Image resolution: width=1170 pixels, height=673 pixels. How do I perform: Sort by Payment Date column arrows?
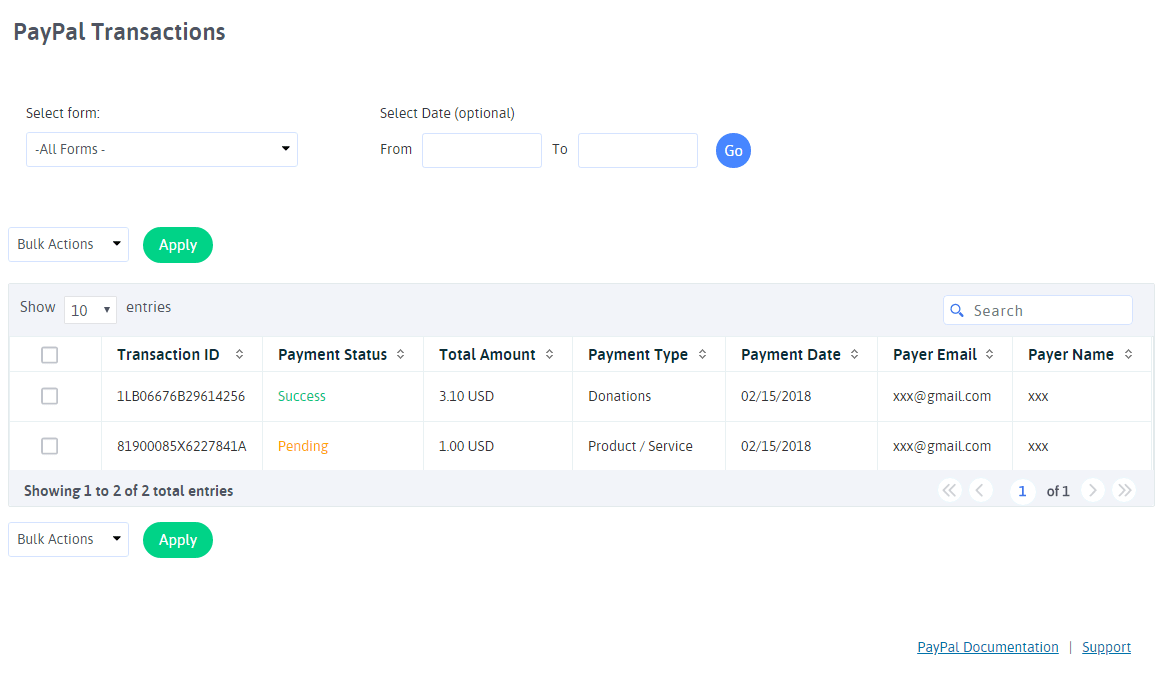point(854,354)
